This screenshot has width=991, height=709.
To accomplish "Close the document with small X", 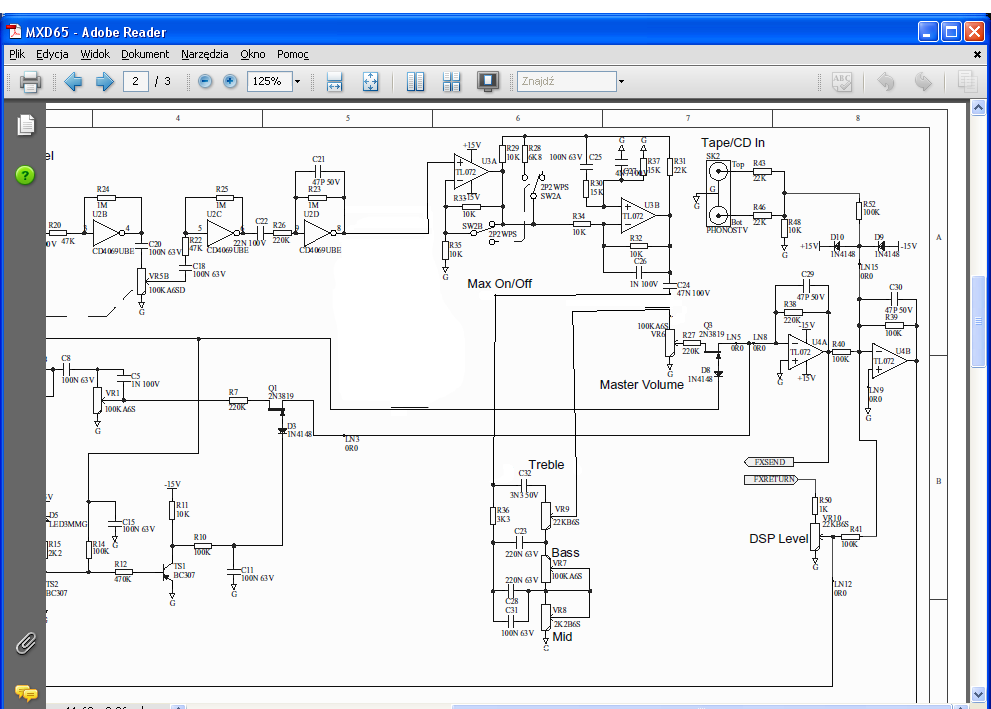I will (977, 54).
